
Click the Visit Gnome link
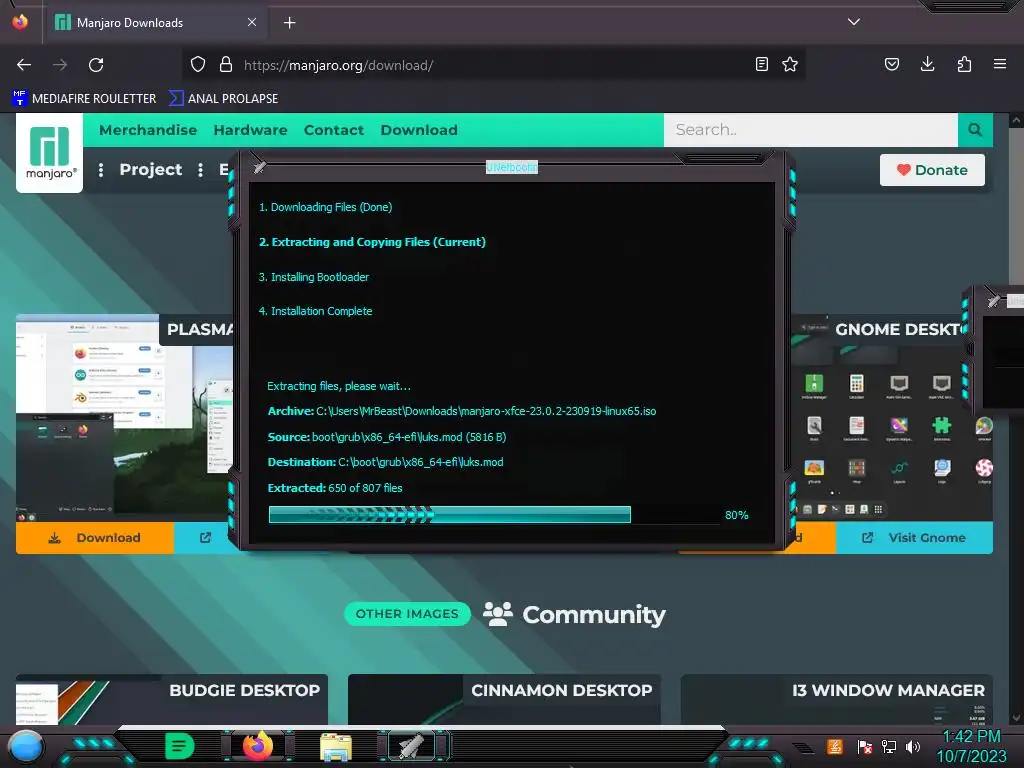914,537
